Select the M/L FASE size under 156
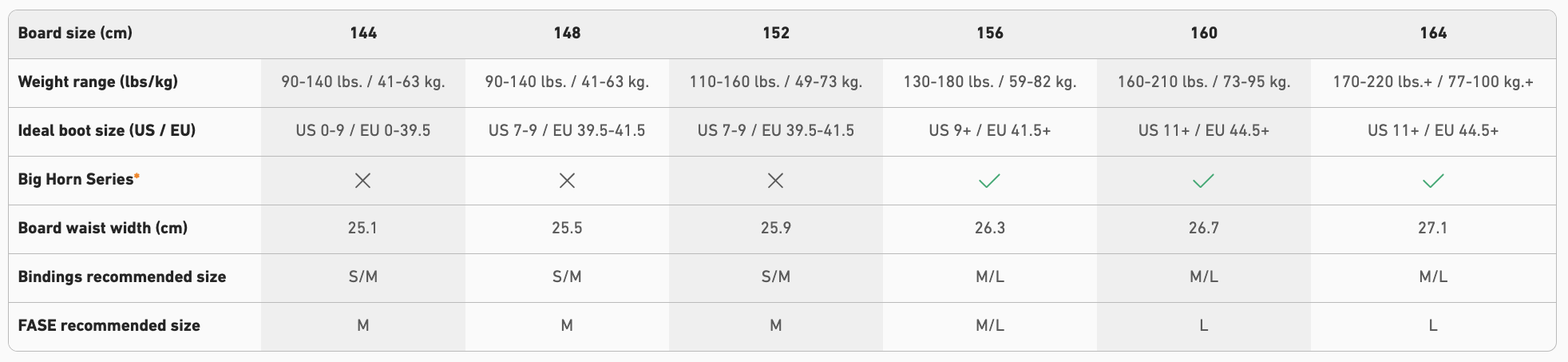Image resolution: width=1568 pixels, height=362 pixels. [x=990, y=325]
